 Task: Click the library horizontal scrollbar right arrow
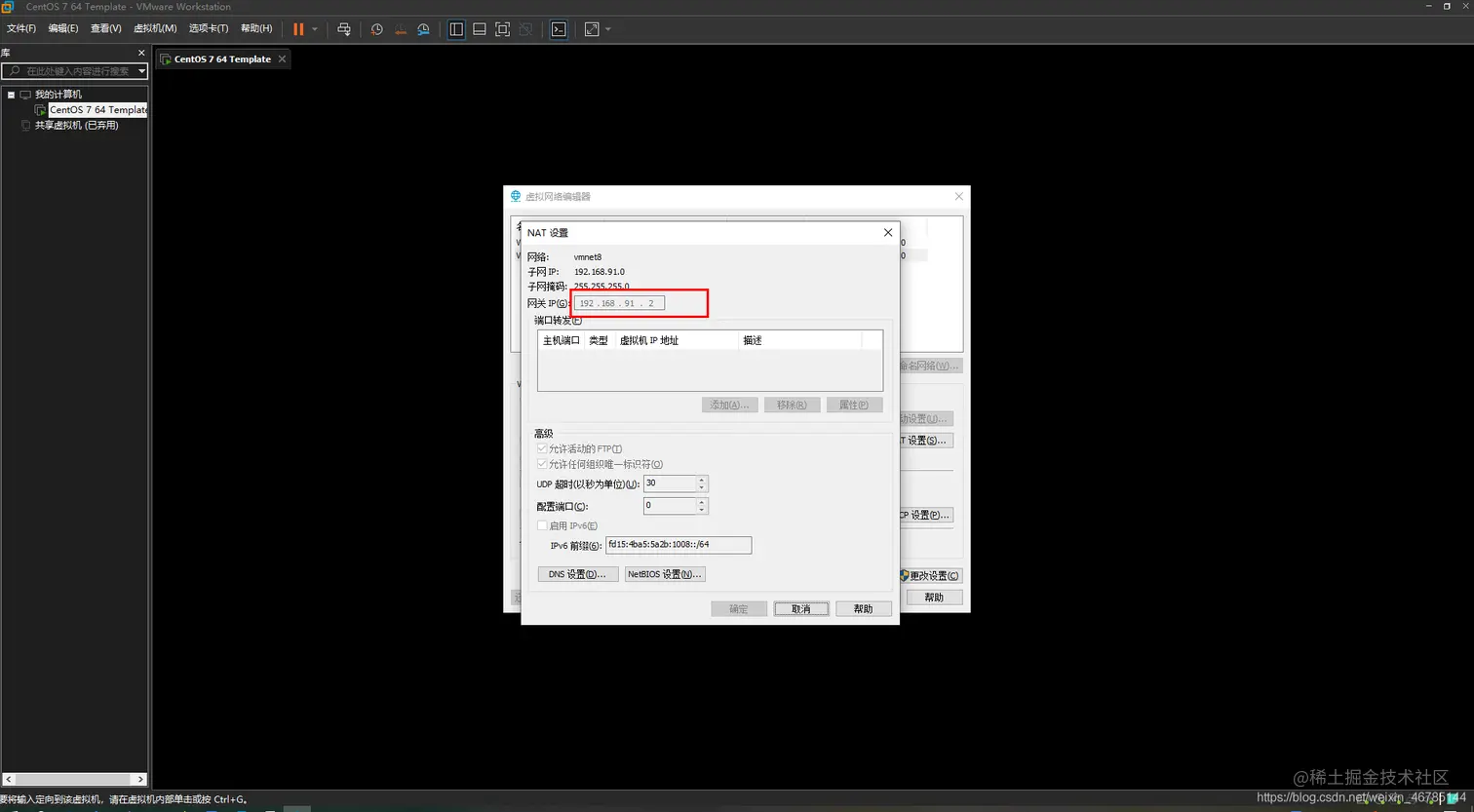coord(141,779)
